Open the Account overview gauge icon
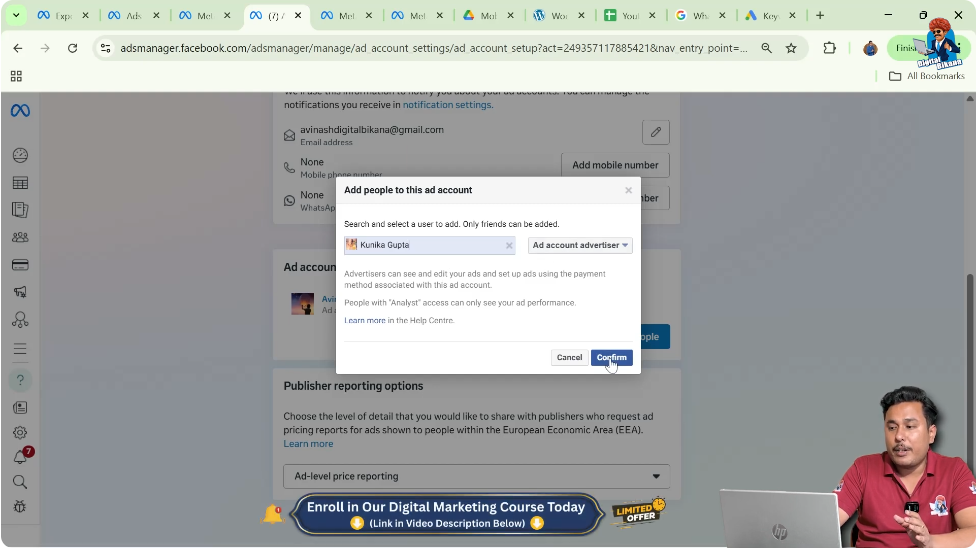The width and height of the screenshot is (979, 549). point(20,155)
